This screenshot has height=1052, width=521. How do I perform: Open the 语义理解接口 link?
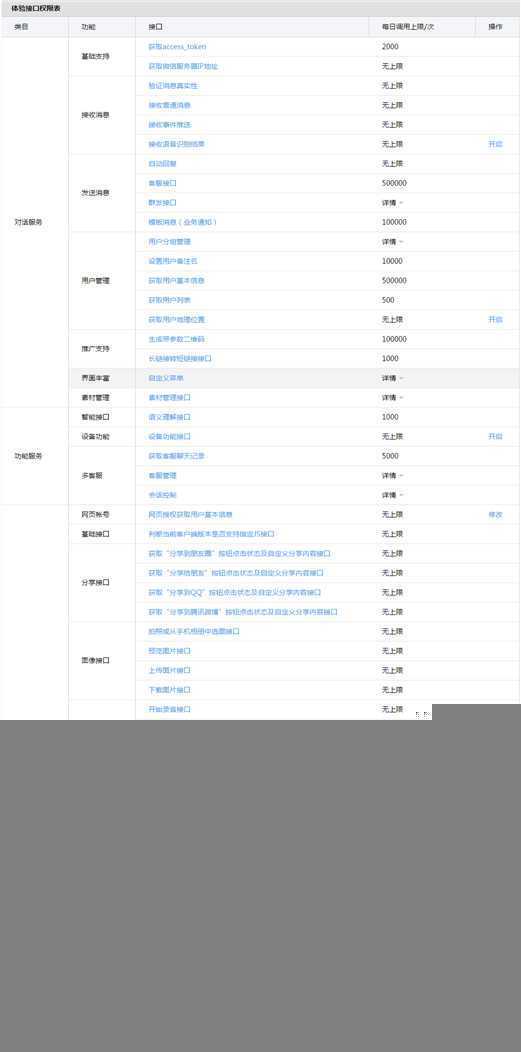point(170,417)
